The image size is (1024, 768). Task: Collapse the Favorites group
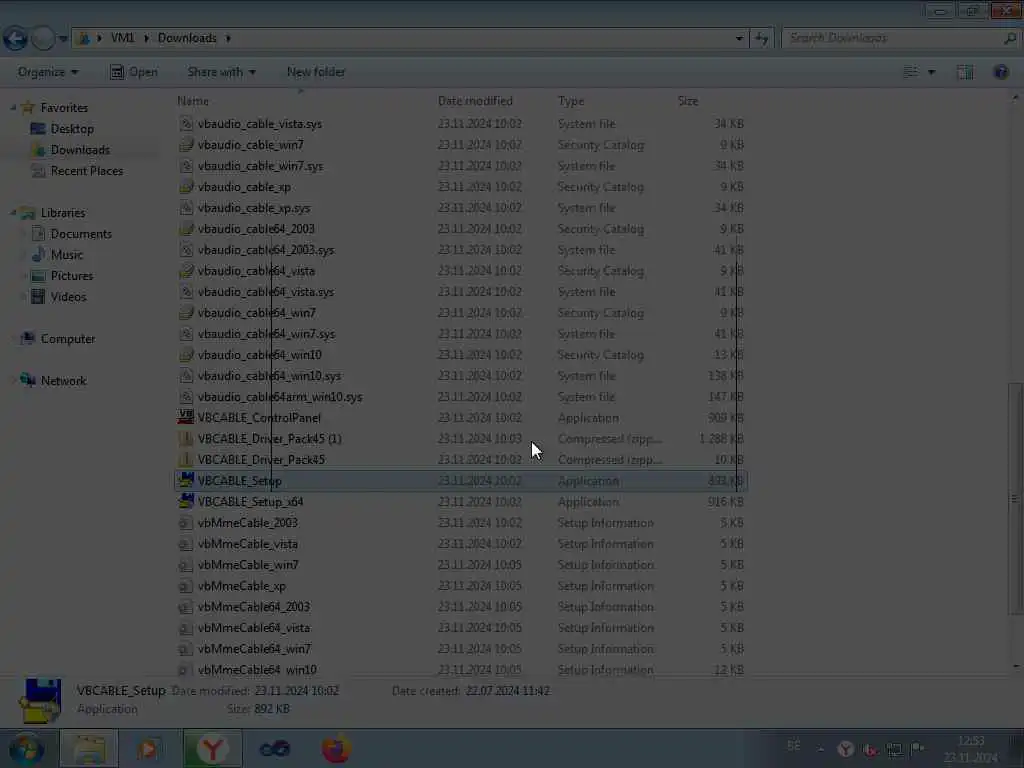(13, 107)
